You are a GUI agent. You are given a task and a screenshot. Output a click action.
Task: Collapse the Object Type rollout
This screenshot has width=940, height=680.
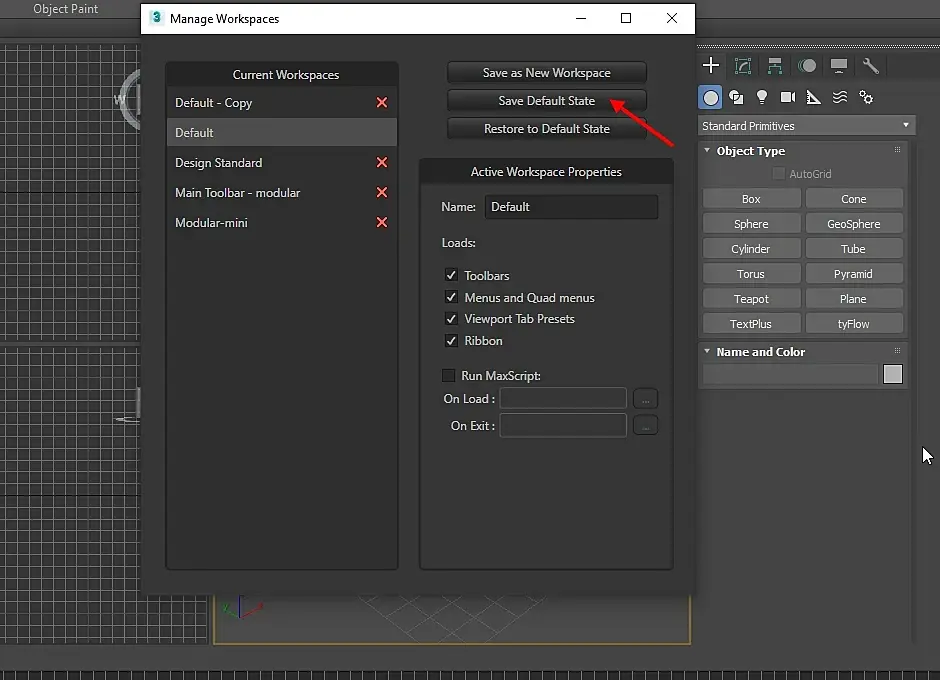[750, 151]
